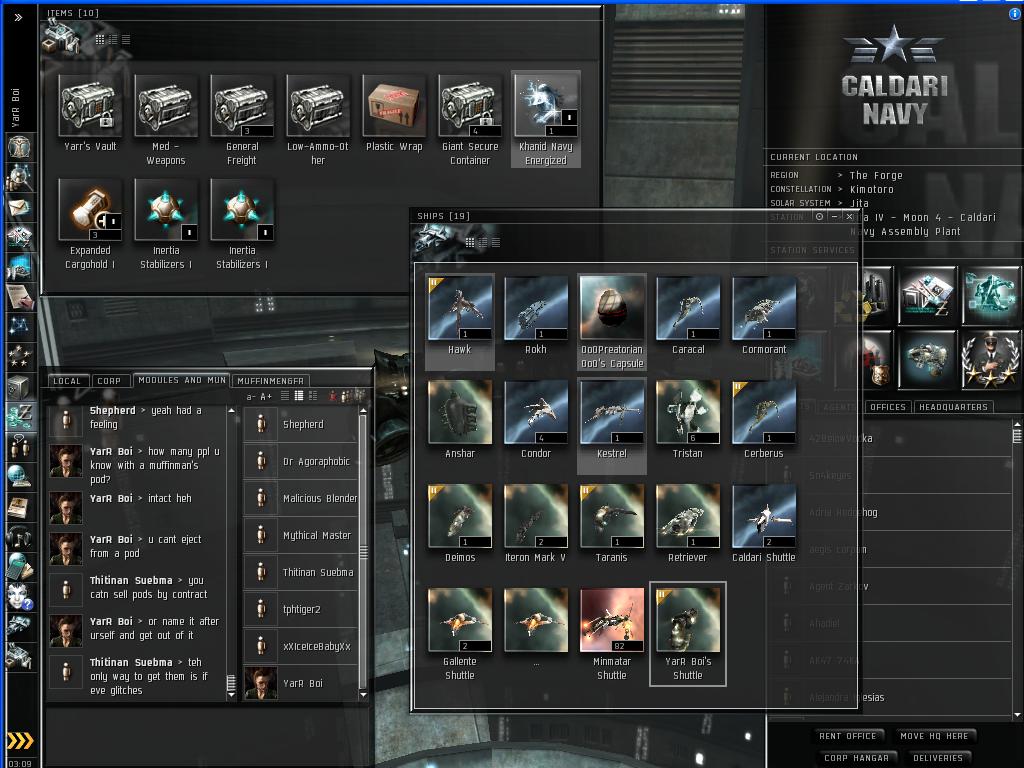Select xXIceIceBabyXx in member list

coord(300,647)
